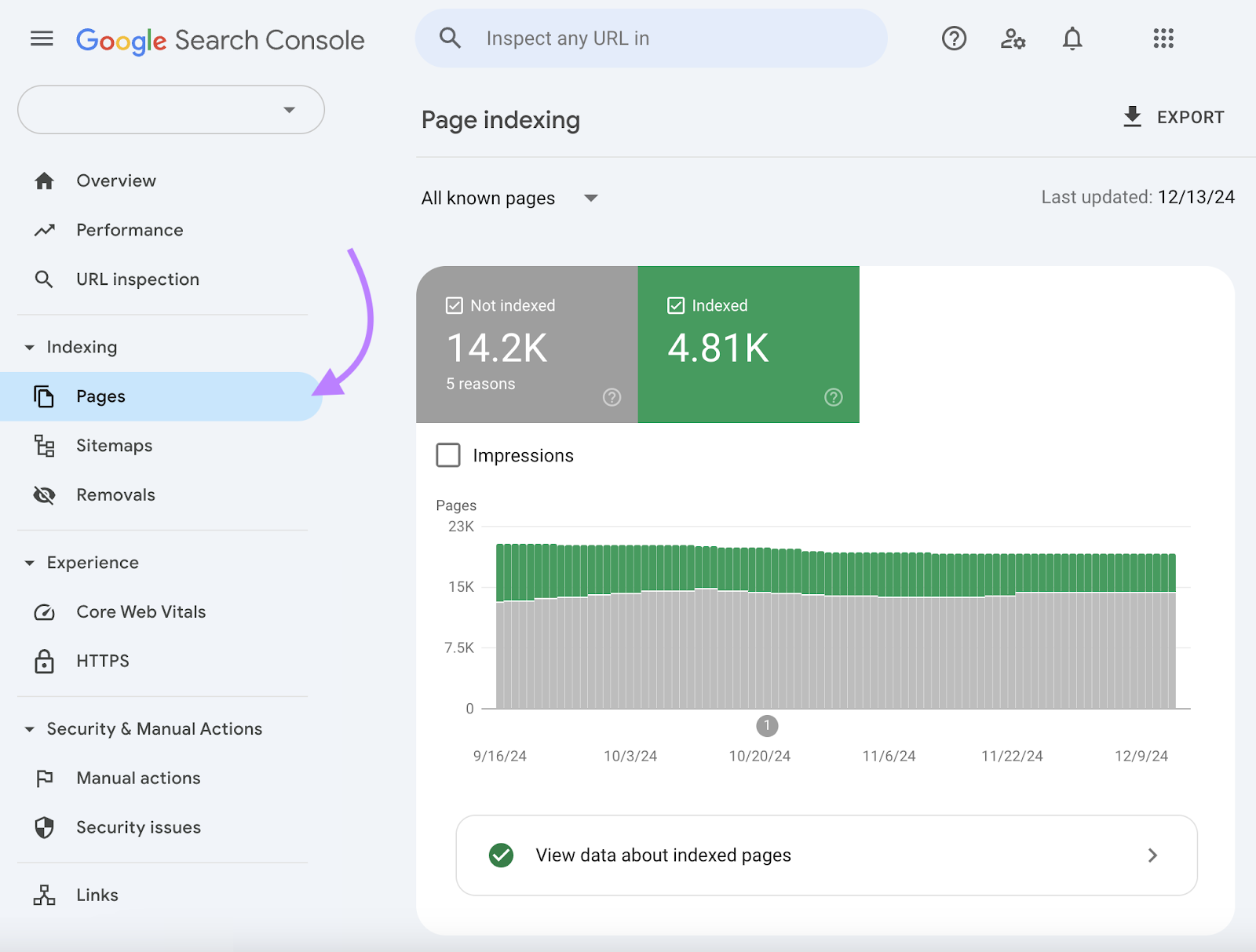Click the Inspect any URL search field
Screen dimensions: 1256x952
pyautogui.click(x=650, y=38)
